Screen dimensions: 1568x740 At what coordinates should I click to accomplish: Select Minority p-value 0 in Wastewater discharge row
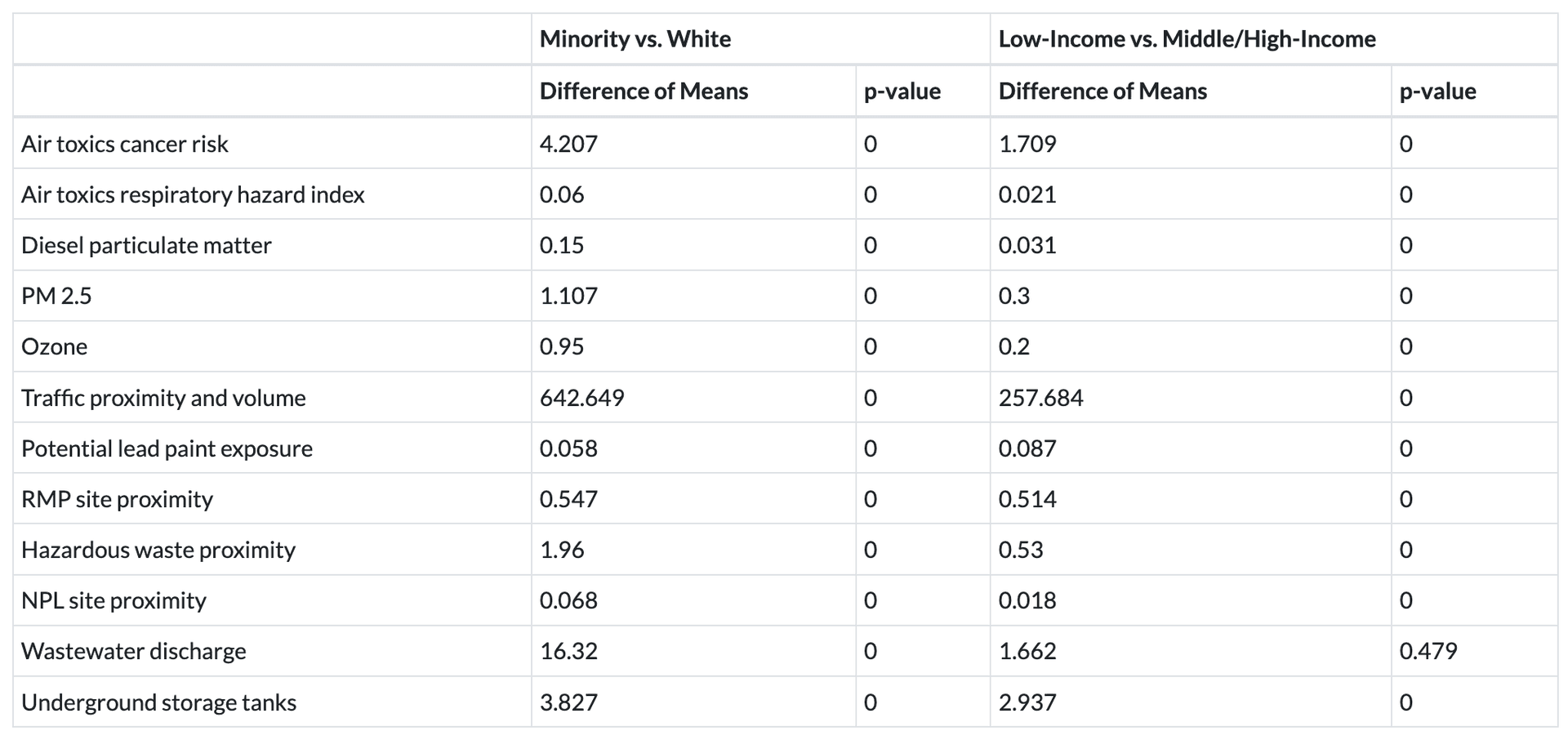(x=871, y=651)
